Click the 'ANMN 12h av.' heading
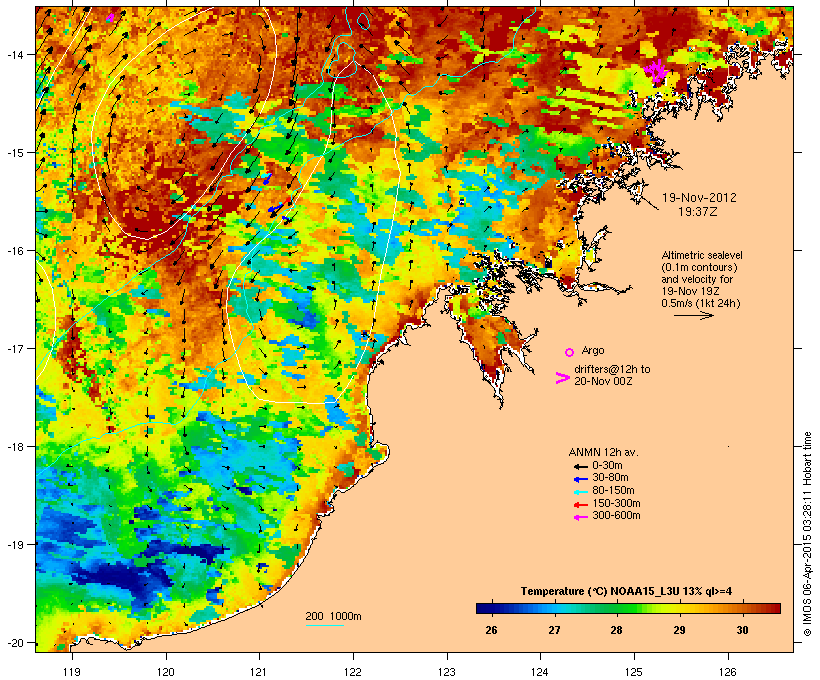The height and width of the screenshot is (680, 820). (x=603, y=452)
